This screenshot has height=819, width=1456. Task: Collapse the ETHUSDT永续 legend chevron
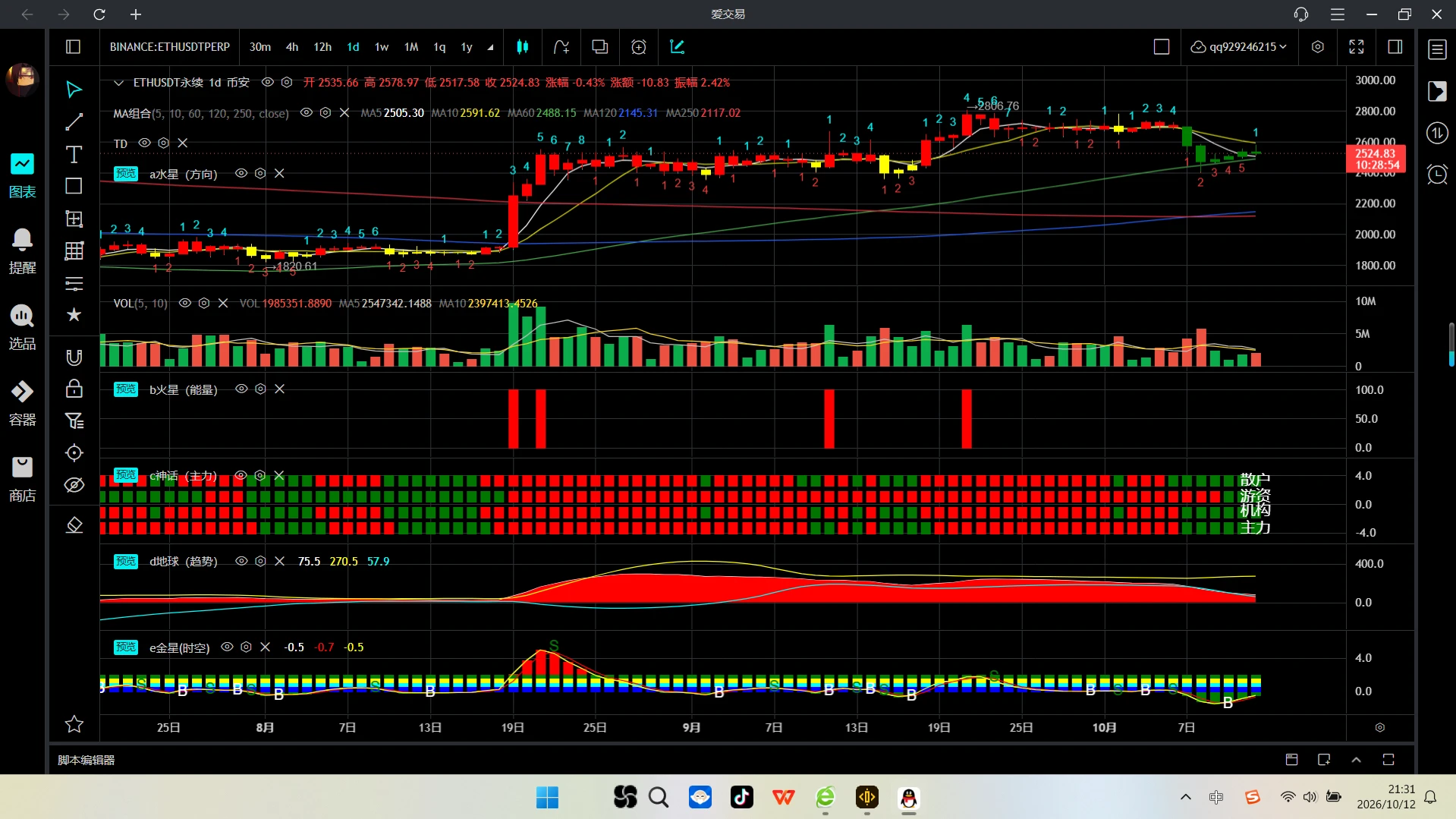pyautogui.click(x=118, y=82)
